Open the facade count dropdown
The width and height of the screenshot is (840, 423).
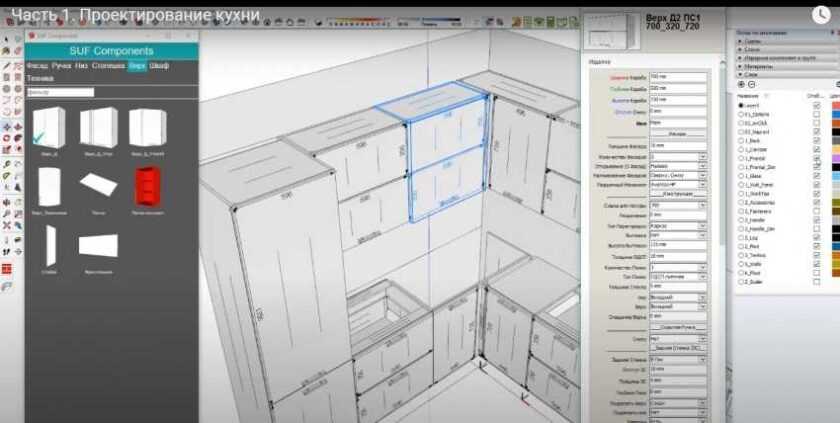click(679, 157)
